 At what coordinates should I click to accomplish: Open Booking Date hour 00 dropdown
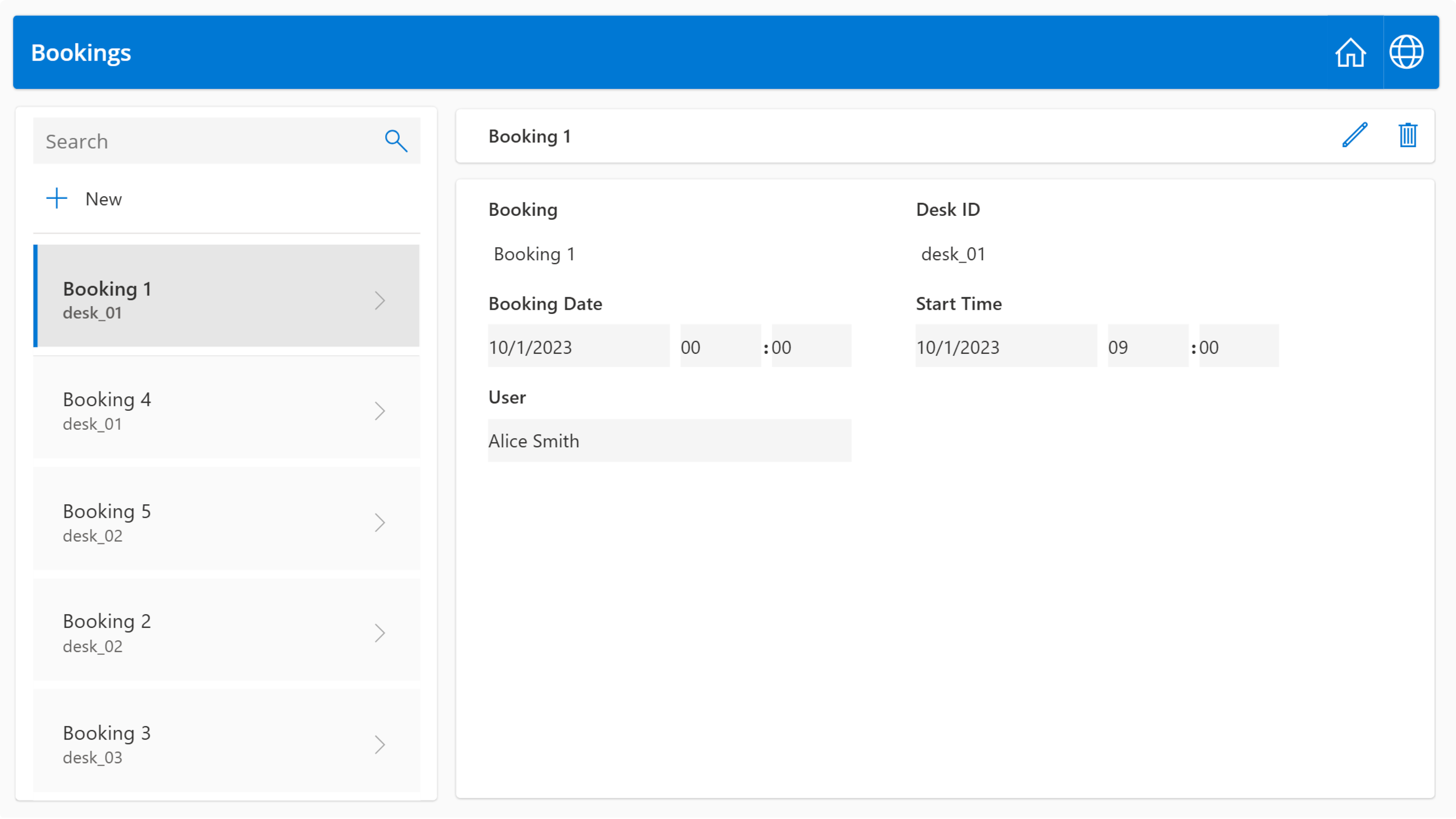[721, 346]
